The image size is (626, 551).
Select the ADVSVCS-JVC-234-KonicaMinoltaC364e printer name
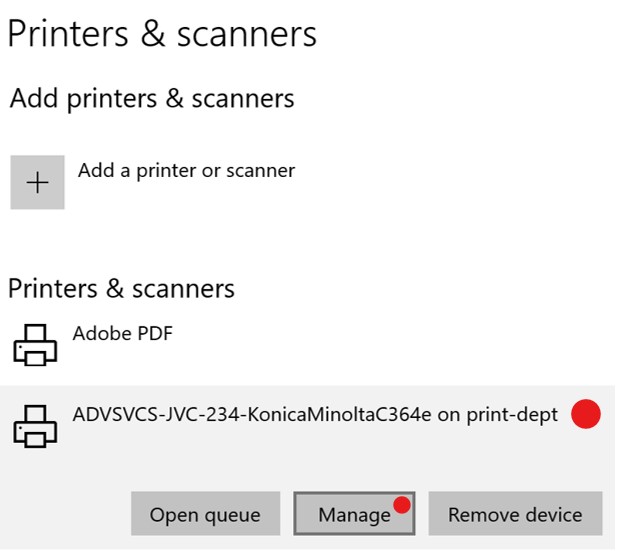coord(252,415)
